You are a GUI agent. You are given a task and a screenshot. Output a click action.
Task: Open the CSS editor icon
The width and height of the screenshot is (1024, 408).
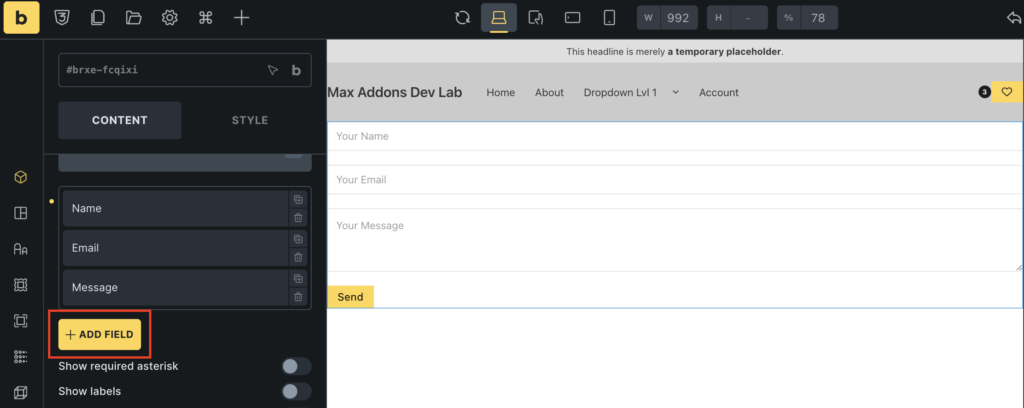(x=63, y=18)
